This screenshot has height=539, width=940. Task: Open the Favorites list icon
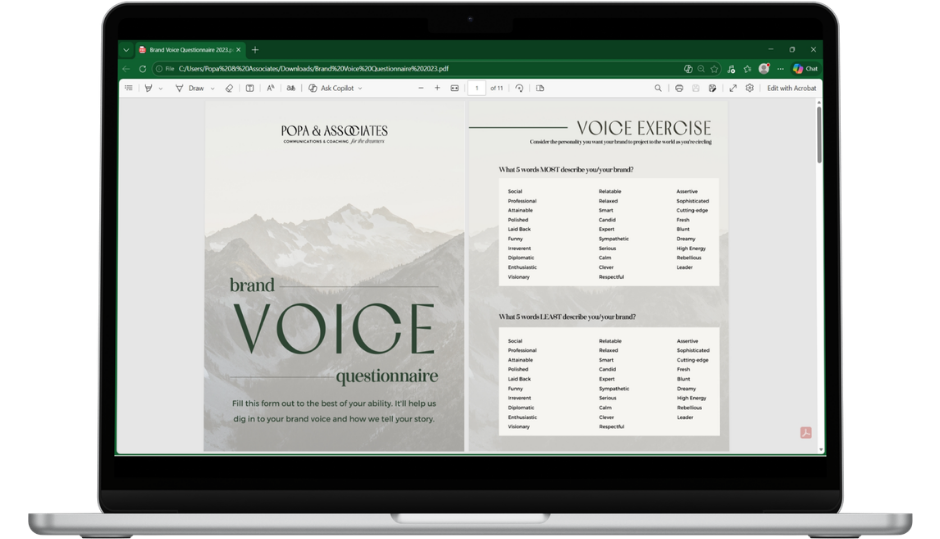coord(747,69)
